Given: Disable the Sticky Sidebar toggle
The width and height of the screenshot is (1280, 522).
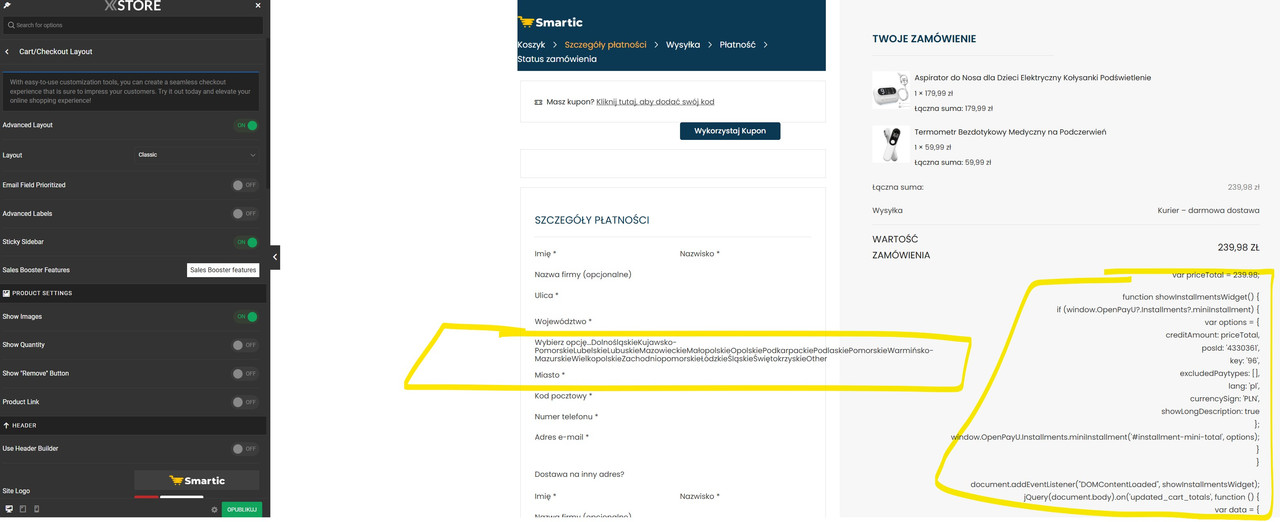Looking at the screenshot, I should point(246,242).
